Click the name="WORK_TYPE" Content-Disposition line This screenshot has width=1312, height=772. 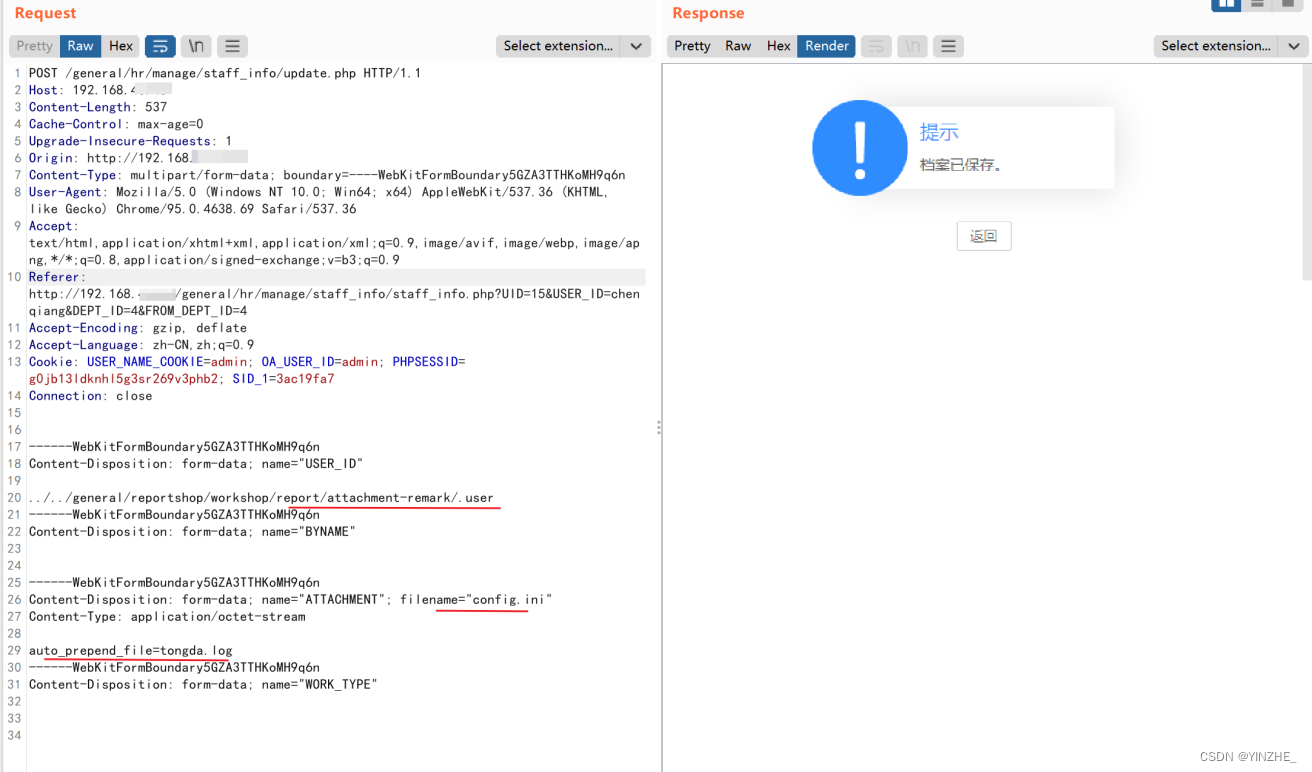pos(203,685)
